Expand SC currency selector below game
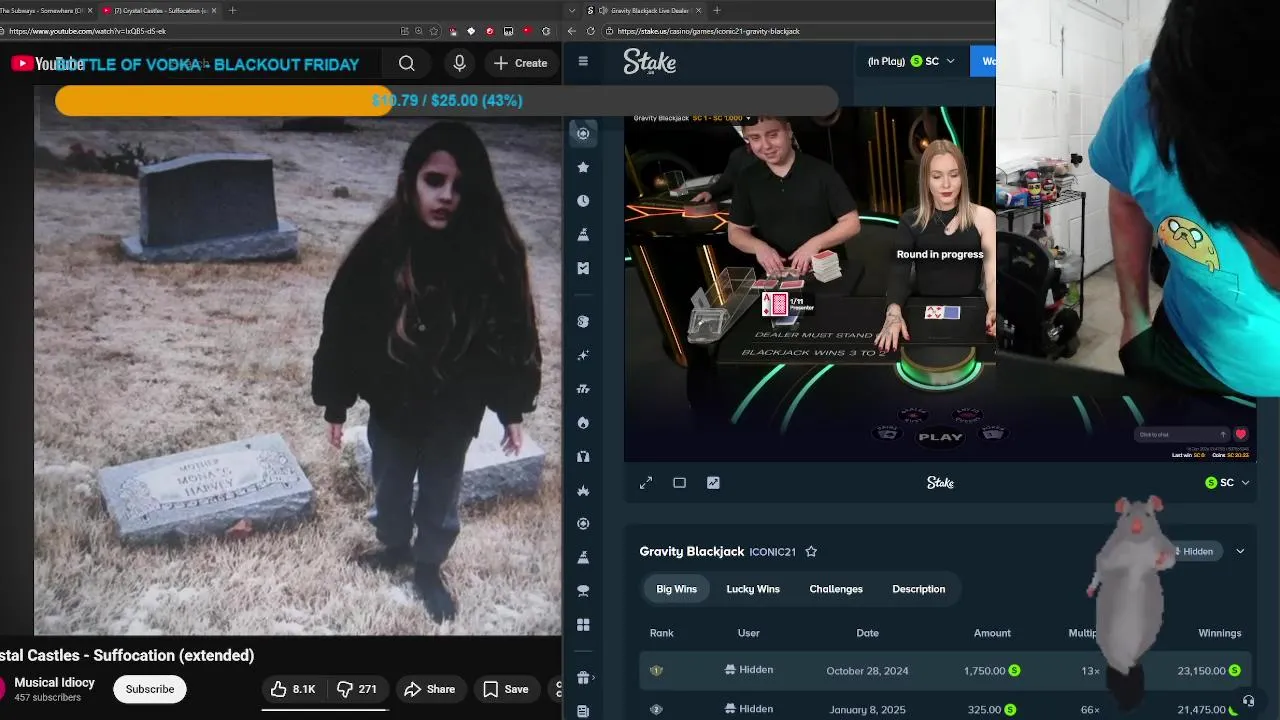The width and height of the screenshot is (1280, 720). coord(1228,483)
